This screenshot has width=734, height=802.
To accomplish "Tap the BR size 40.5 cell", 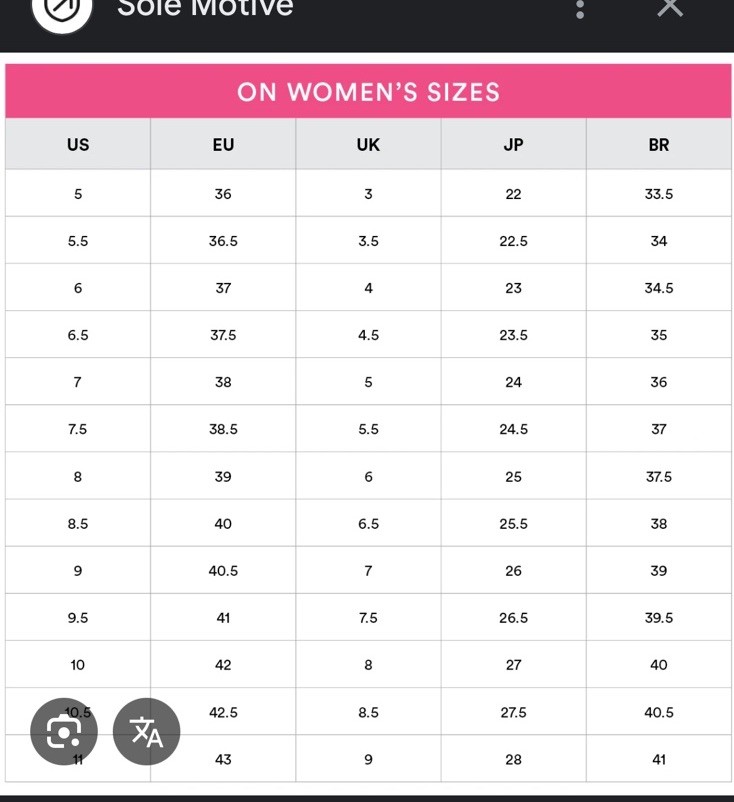I will click(659, 712).
